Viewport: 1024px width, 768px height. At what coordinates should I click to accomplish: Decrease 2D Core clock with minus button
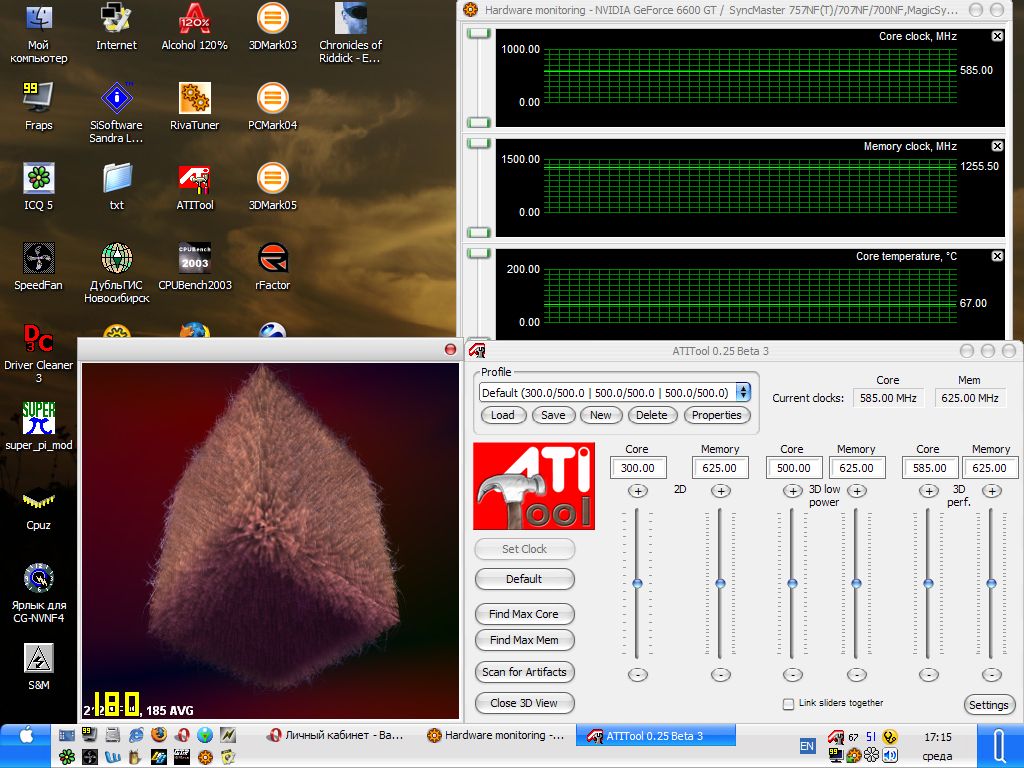[637, 675]
